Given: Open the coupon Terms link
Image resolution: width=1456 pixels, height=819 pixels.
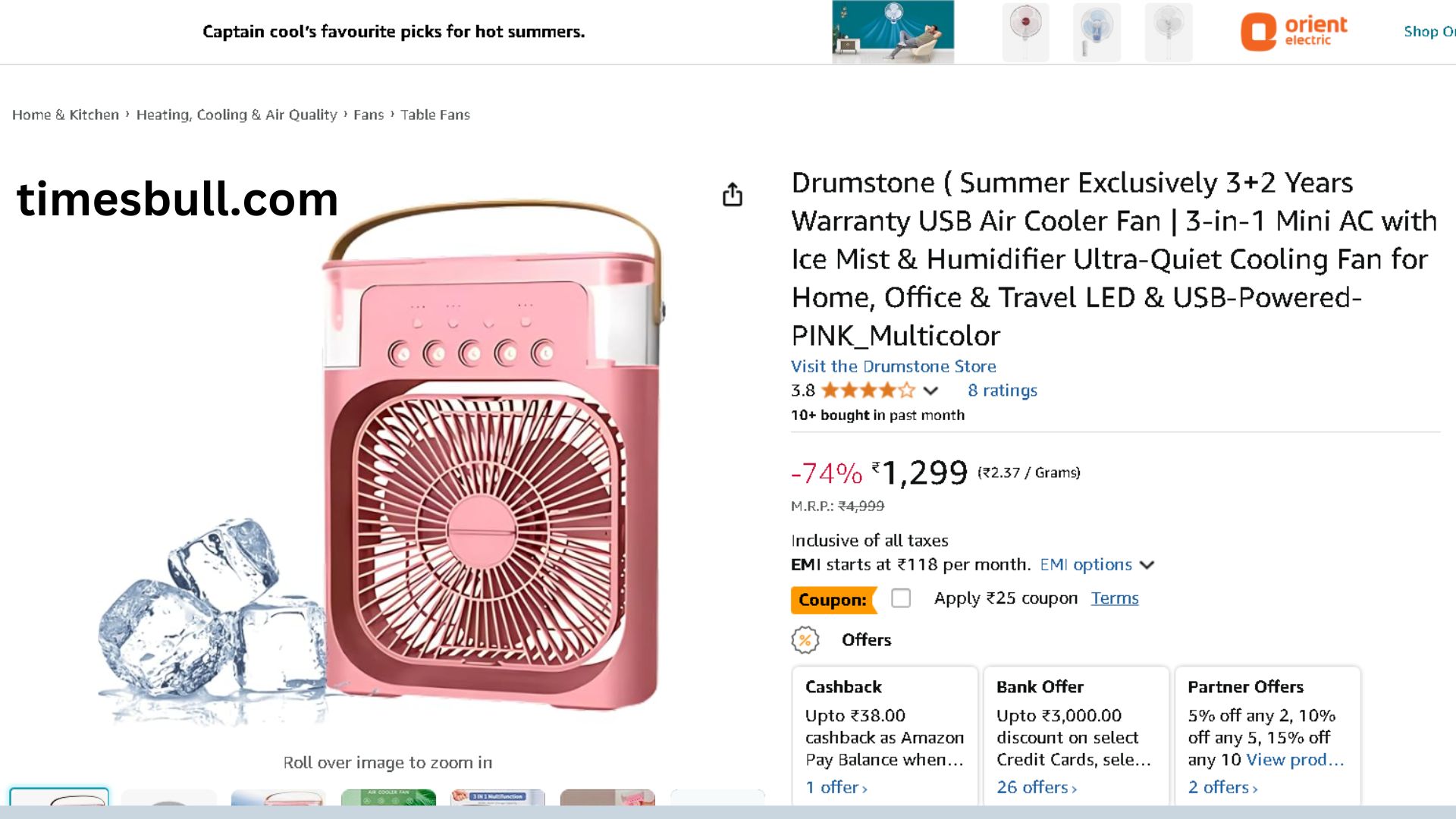Looking at the screenshot, I should click(x=1115, y=598).
